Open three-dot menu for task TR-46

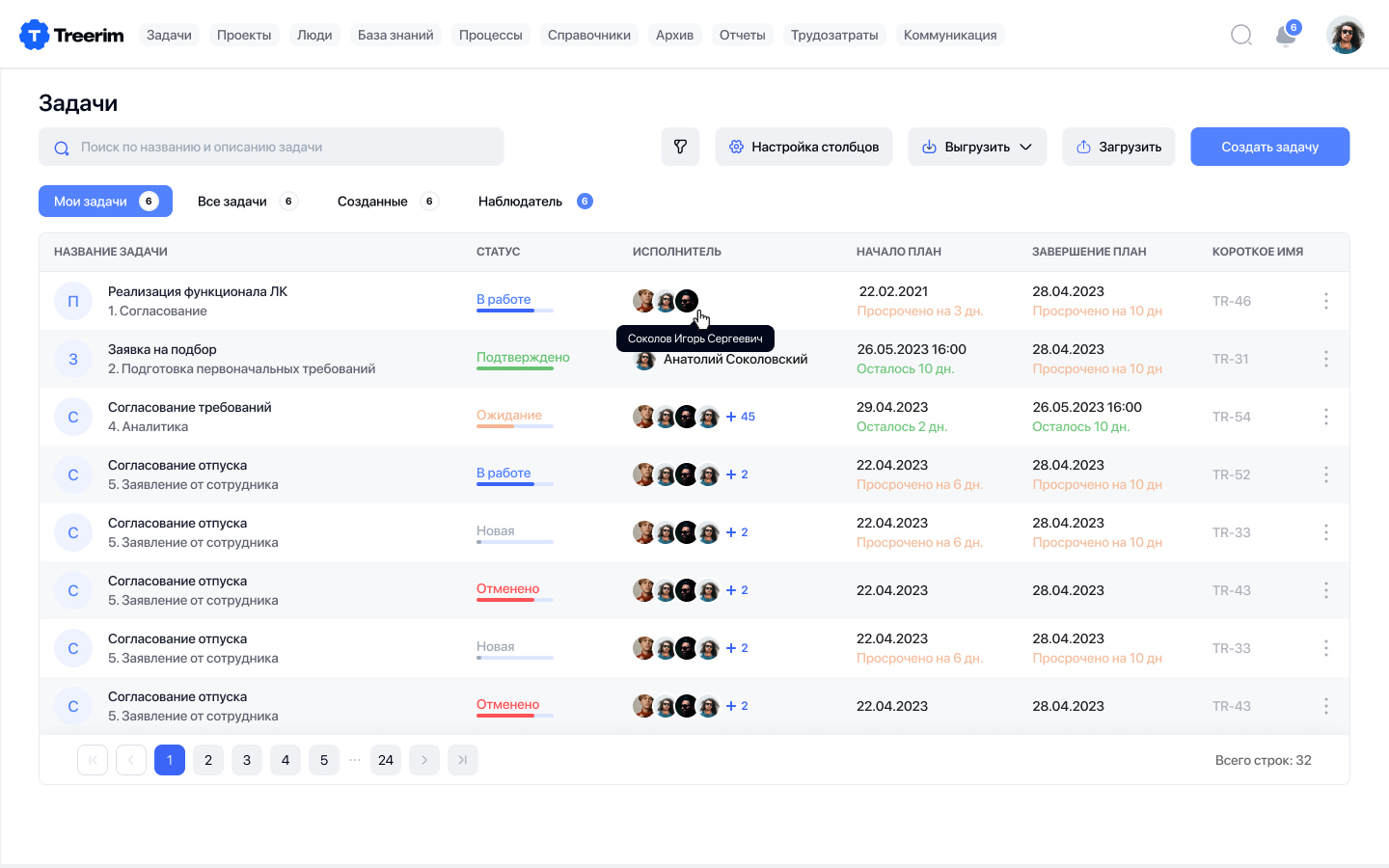tap(1326, 301)
